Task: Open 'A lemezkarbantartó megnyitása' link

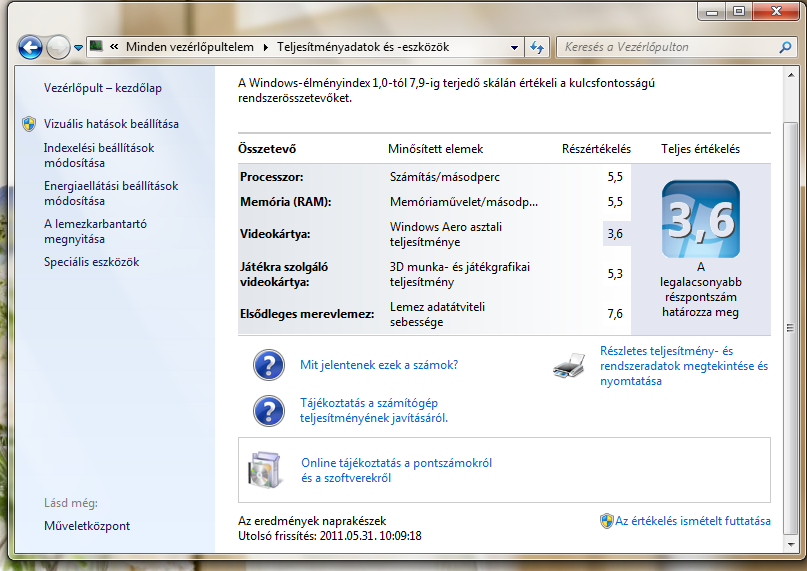Action: tap(95, 231)
